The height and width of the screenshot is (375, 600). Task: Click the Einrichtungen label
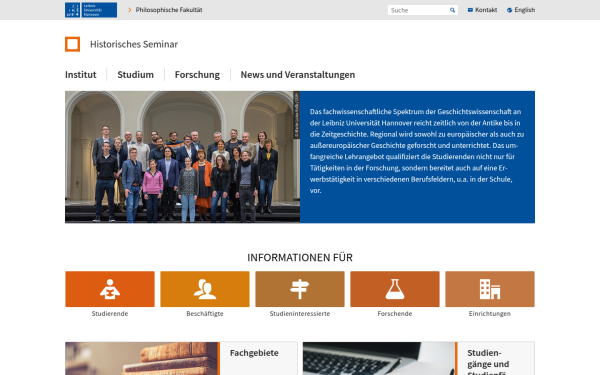pyautogui.click(x=490, y=313)
